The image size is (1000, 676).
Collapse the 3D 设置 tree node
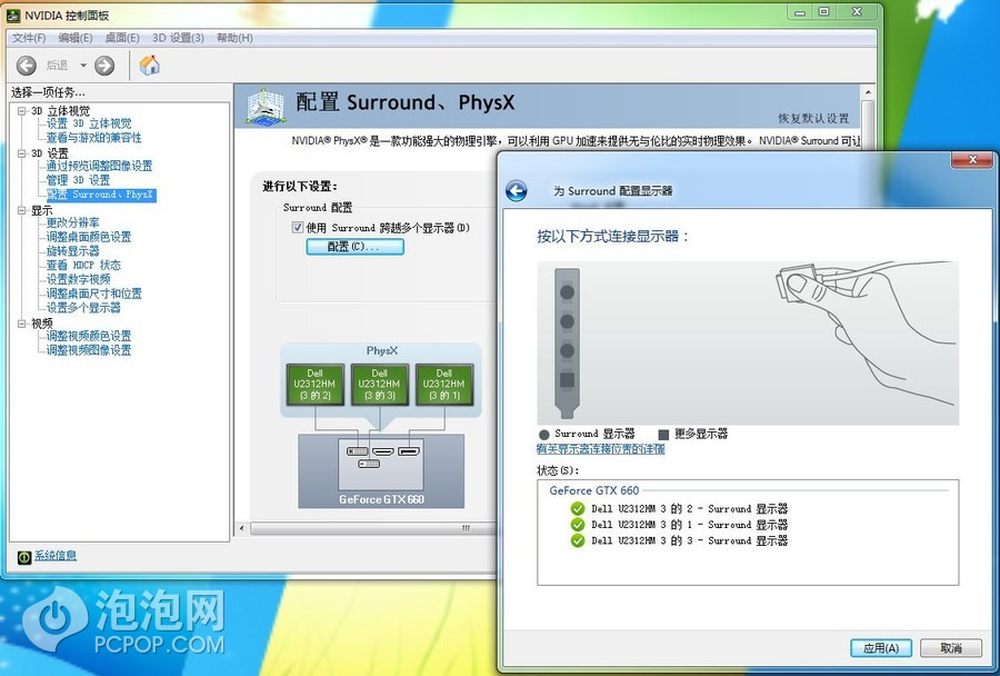[x=22, y=154]
